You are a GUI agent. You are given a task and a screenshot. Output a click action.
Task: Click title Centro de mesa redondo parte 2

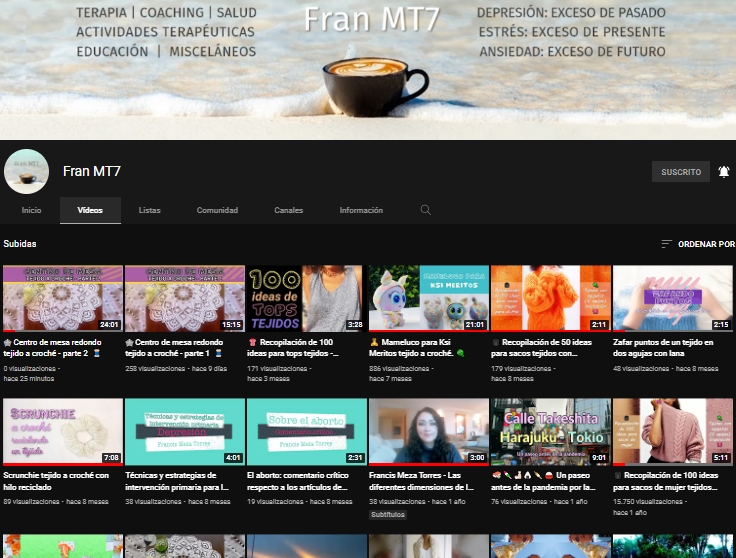53,348
